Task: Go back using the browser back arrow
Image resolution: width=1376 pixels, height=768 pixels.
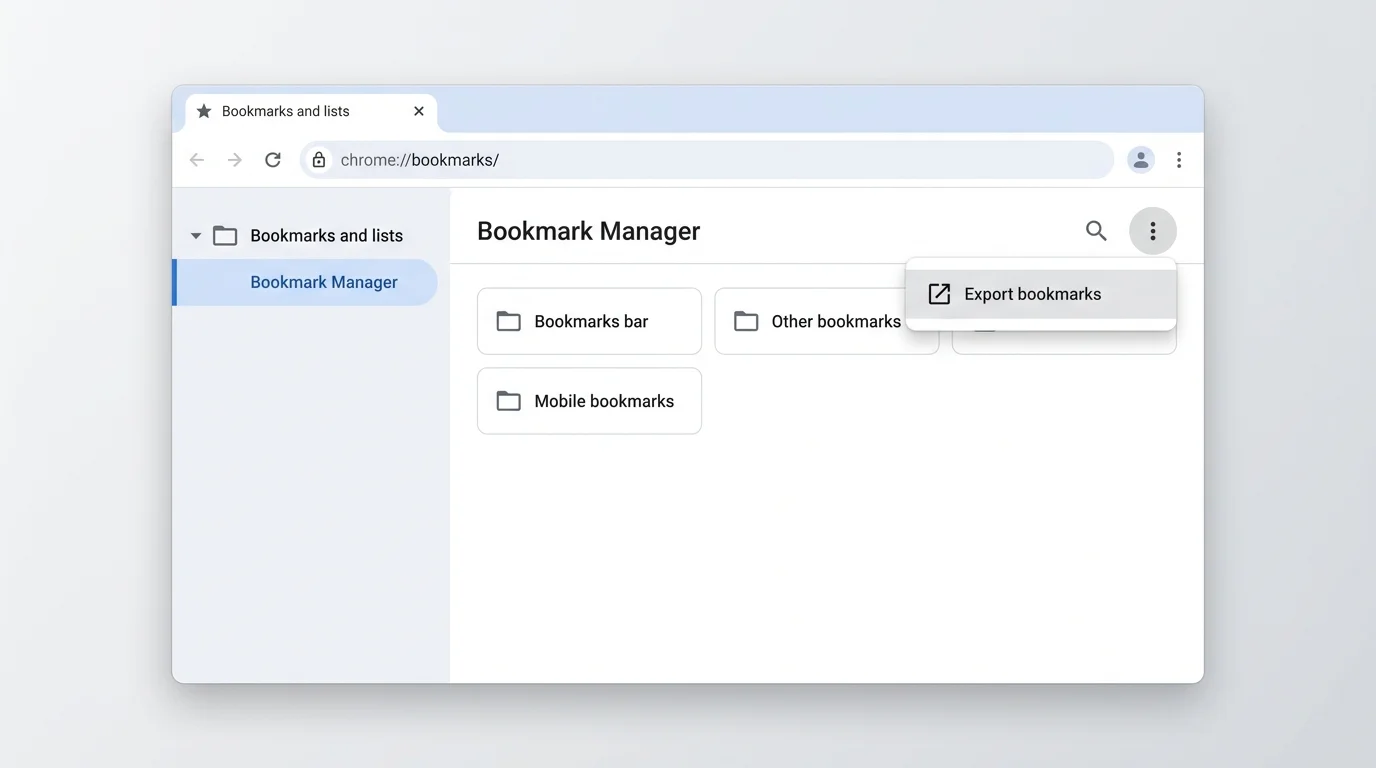Action: click(197, 160)
